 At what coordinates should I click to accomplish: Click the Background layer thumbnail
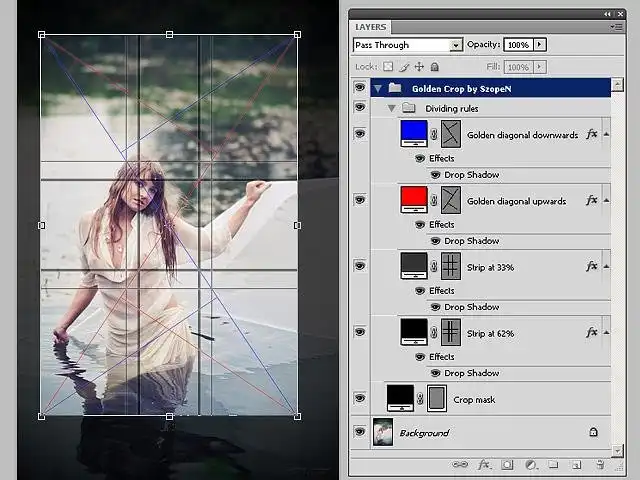(383, 432)
